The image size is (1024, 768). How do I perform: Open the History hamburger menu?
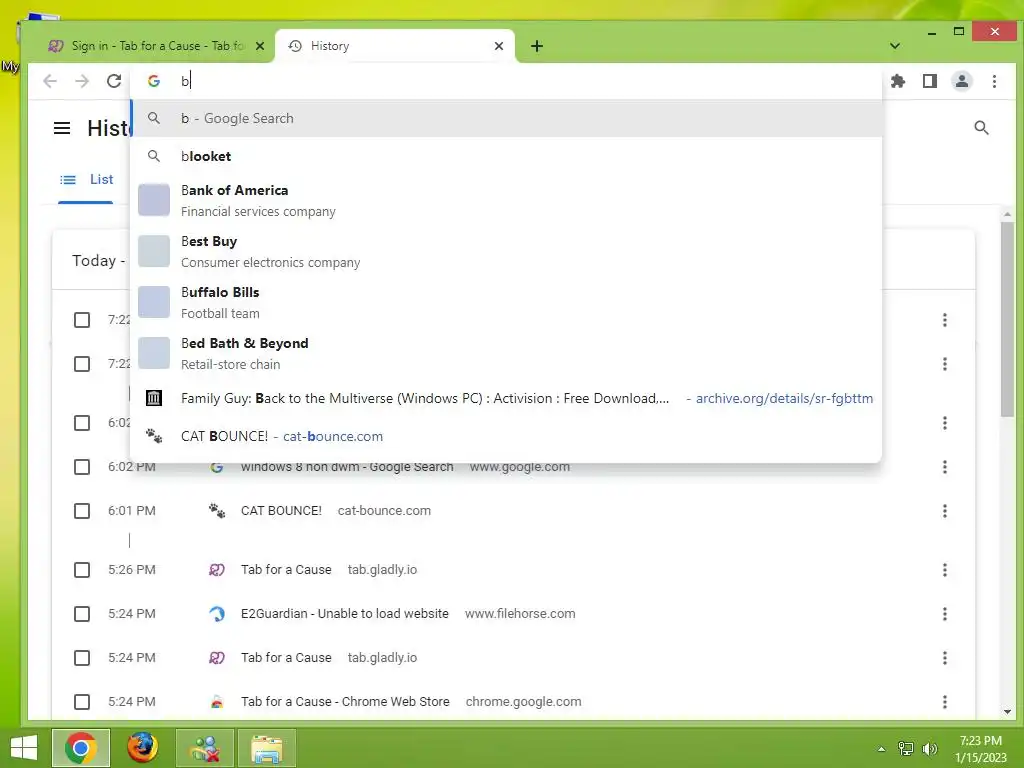62,128
